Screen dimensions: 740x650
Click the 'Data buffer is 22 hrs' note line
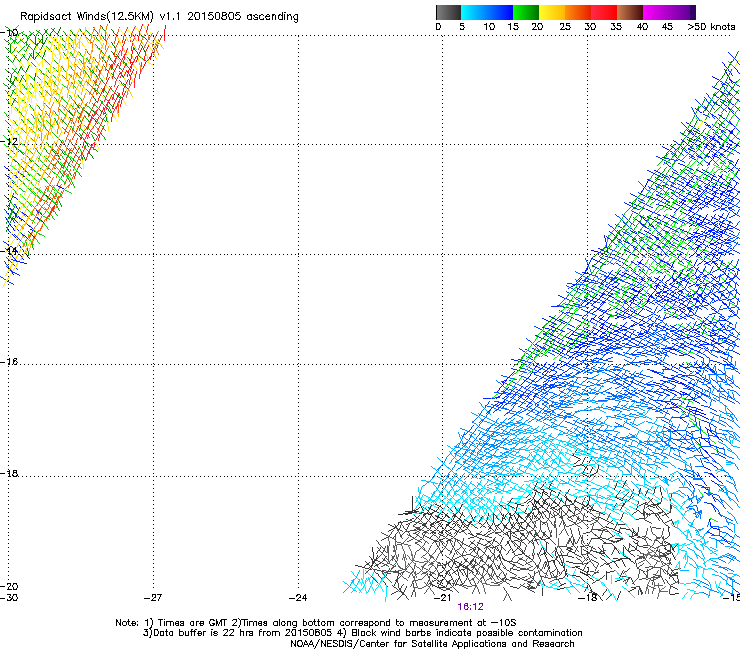click(362, 633)
